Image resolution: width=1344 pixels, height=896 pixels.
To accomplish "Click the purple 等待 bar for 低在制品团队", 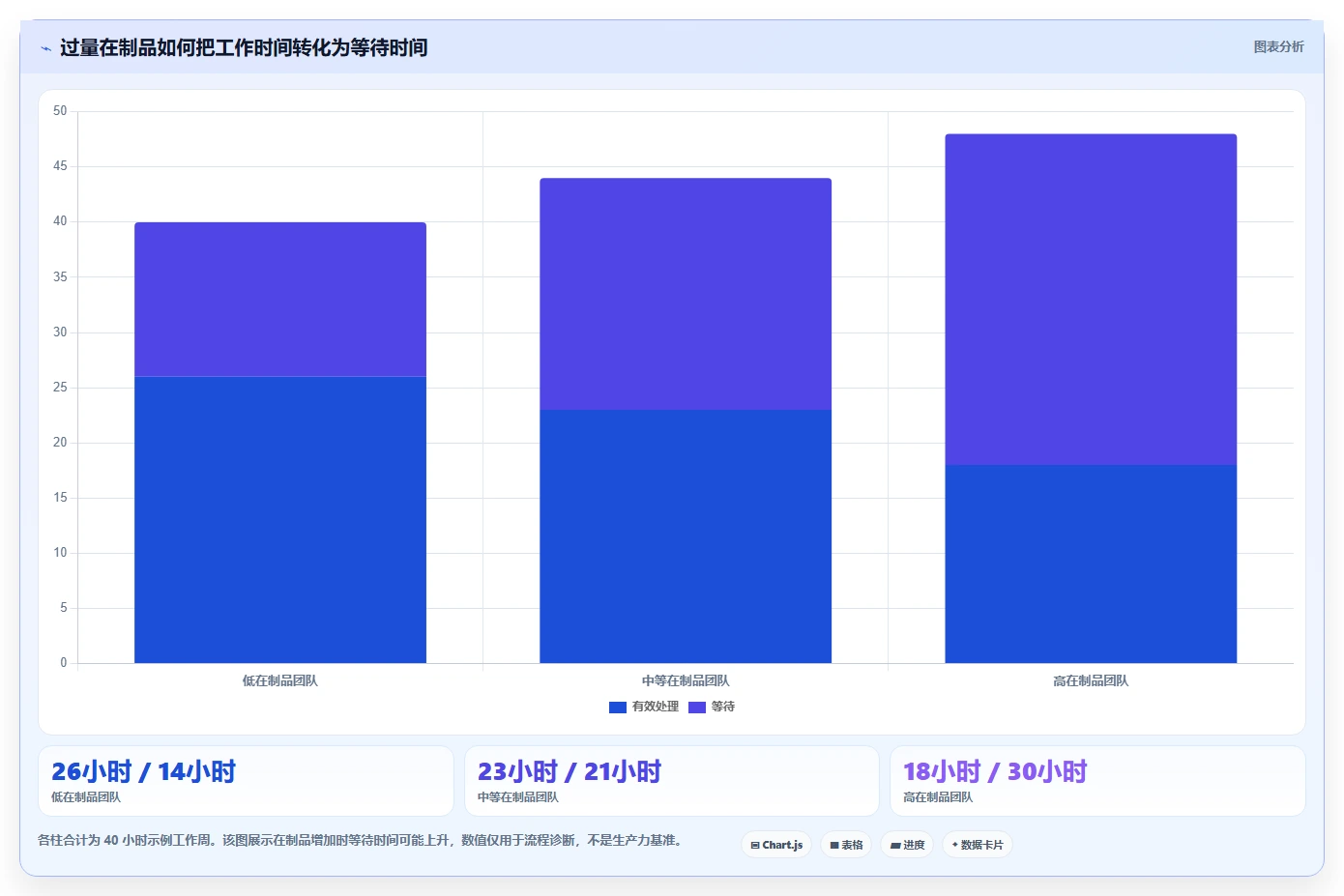I will (x=280, y=300).
